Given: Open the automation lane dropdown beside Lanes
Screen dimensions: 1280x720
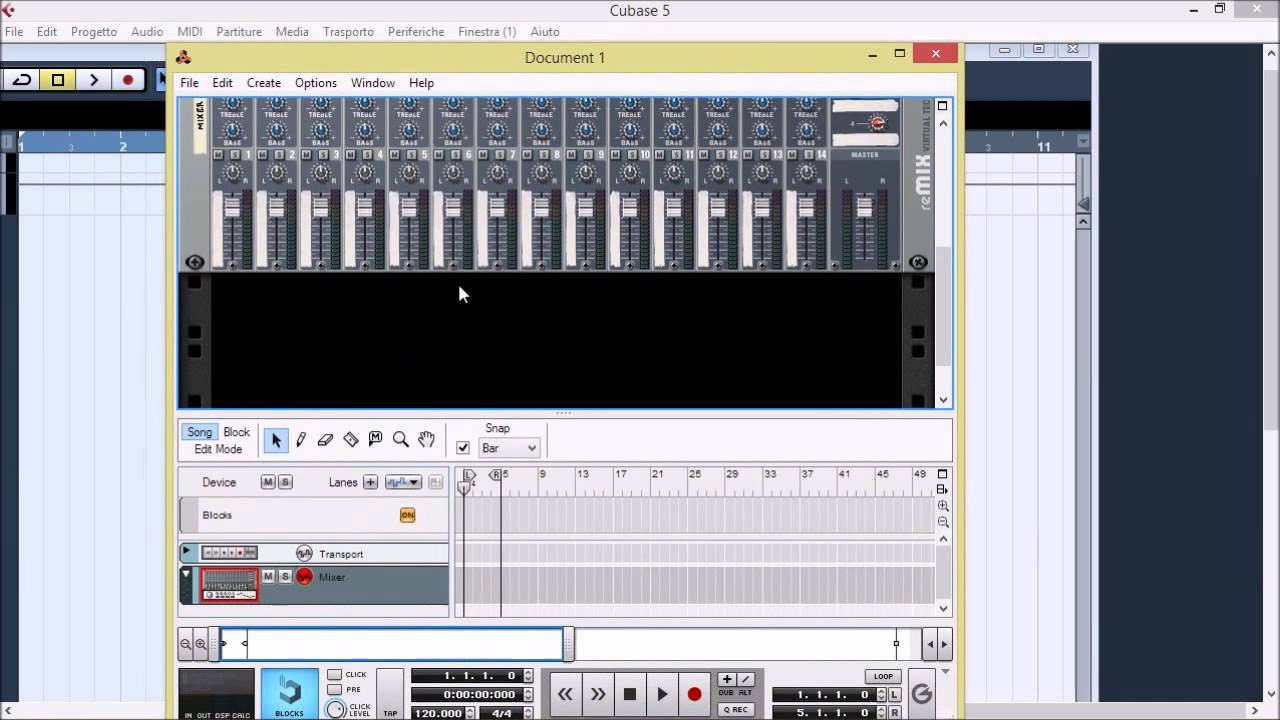Looking at the screenshot, I should point(403,482).
